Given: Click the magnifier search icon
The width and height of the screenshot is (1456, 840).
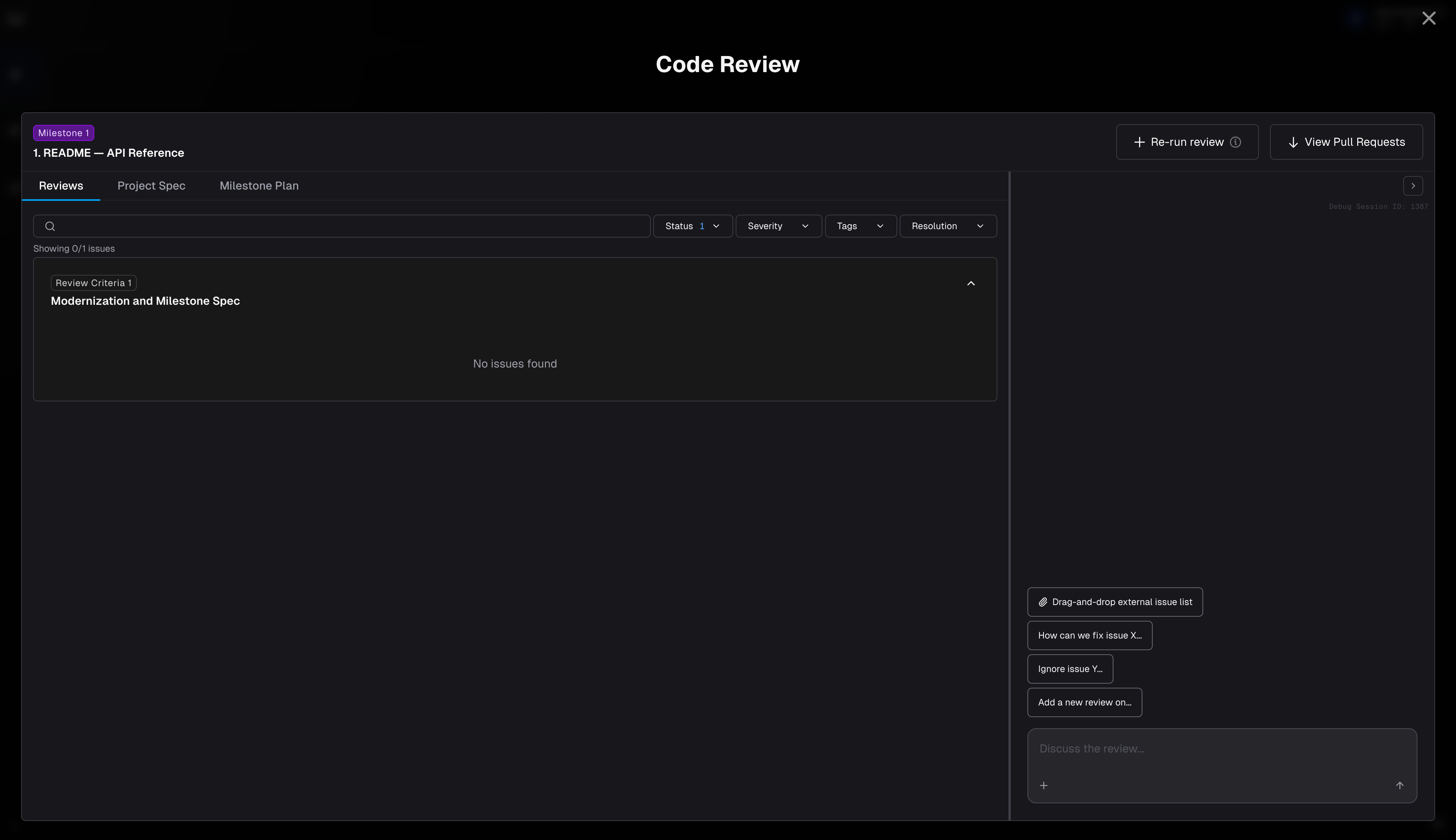Looking at the screenshot, I should pyautogui.click(x=50, y=226).
